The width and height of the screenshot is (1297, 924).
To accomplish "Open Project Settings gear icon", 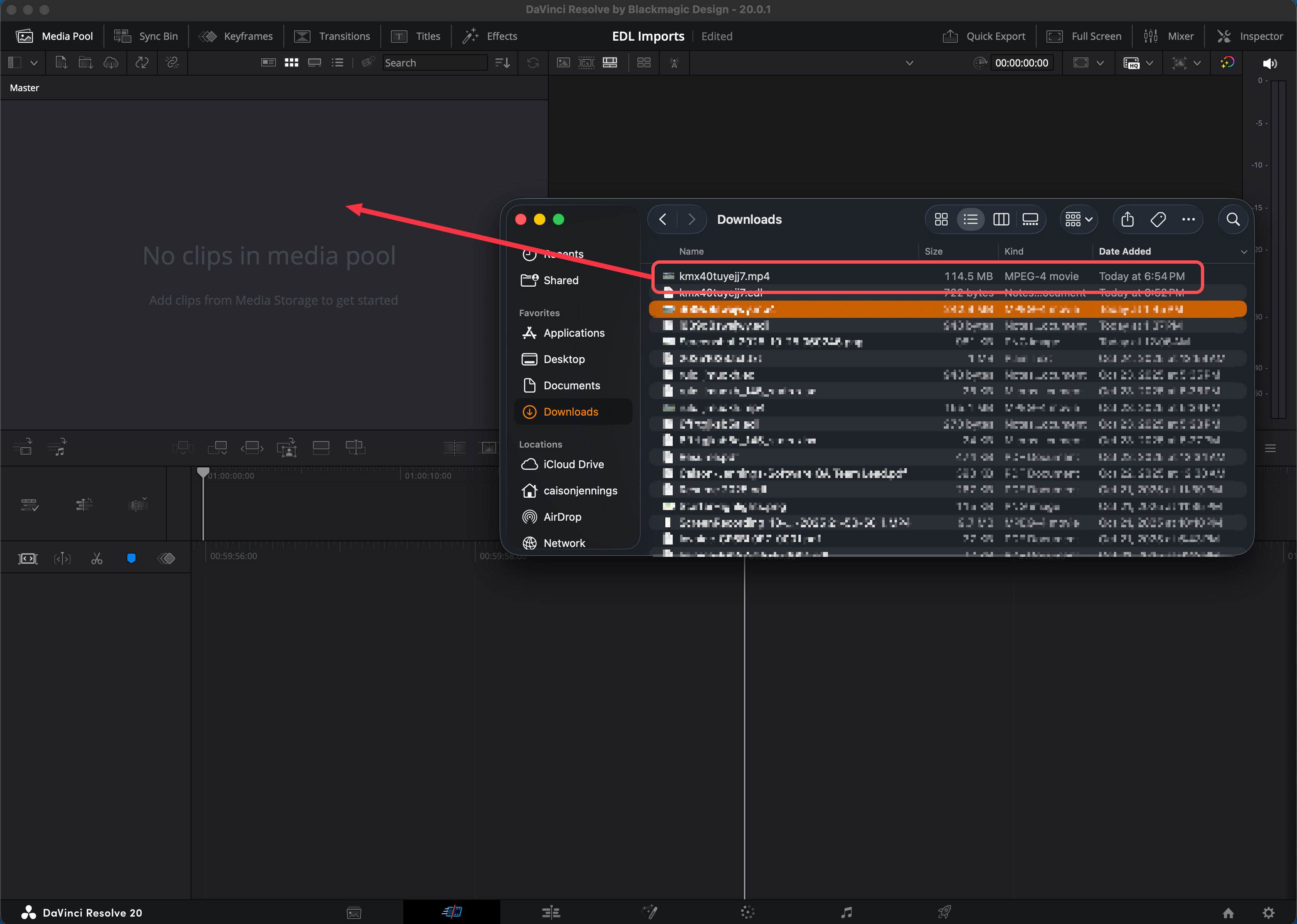I will [1269, 913].
